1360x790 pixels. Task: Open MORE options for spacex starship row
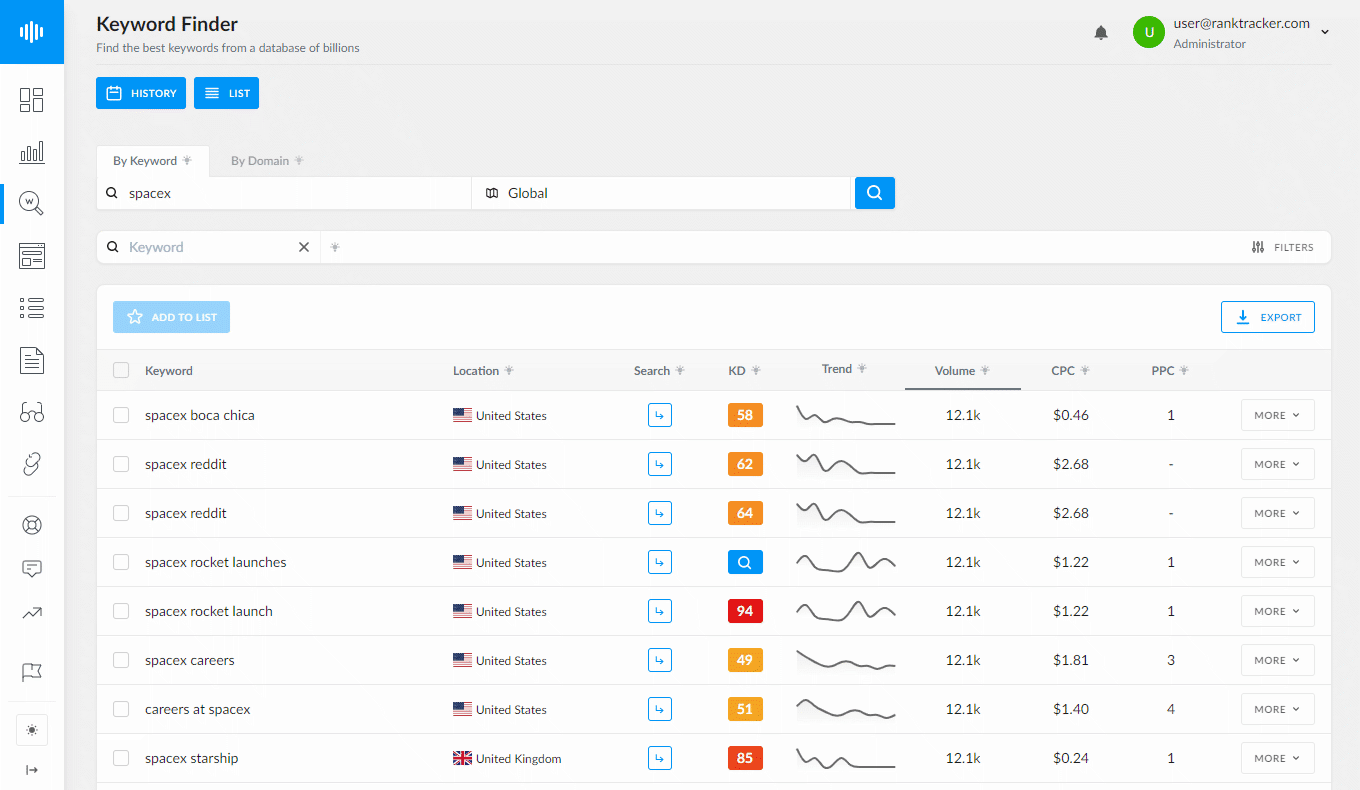(x=1277, y=757)
